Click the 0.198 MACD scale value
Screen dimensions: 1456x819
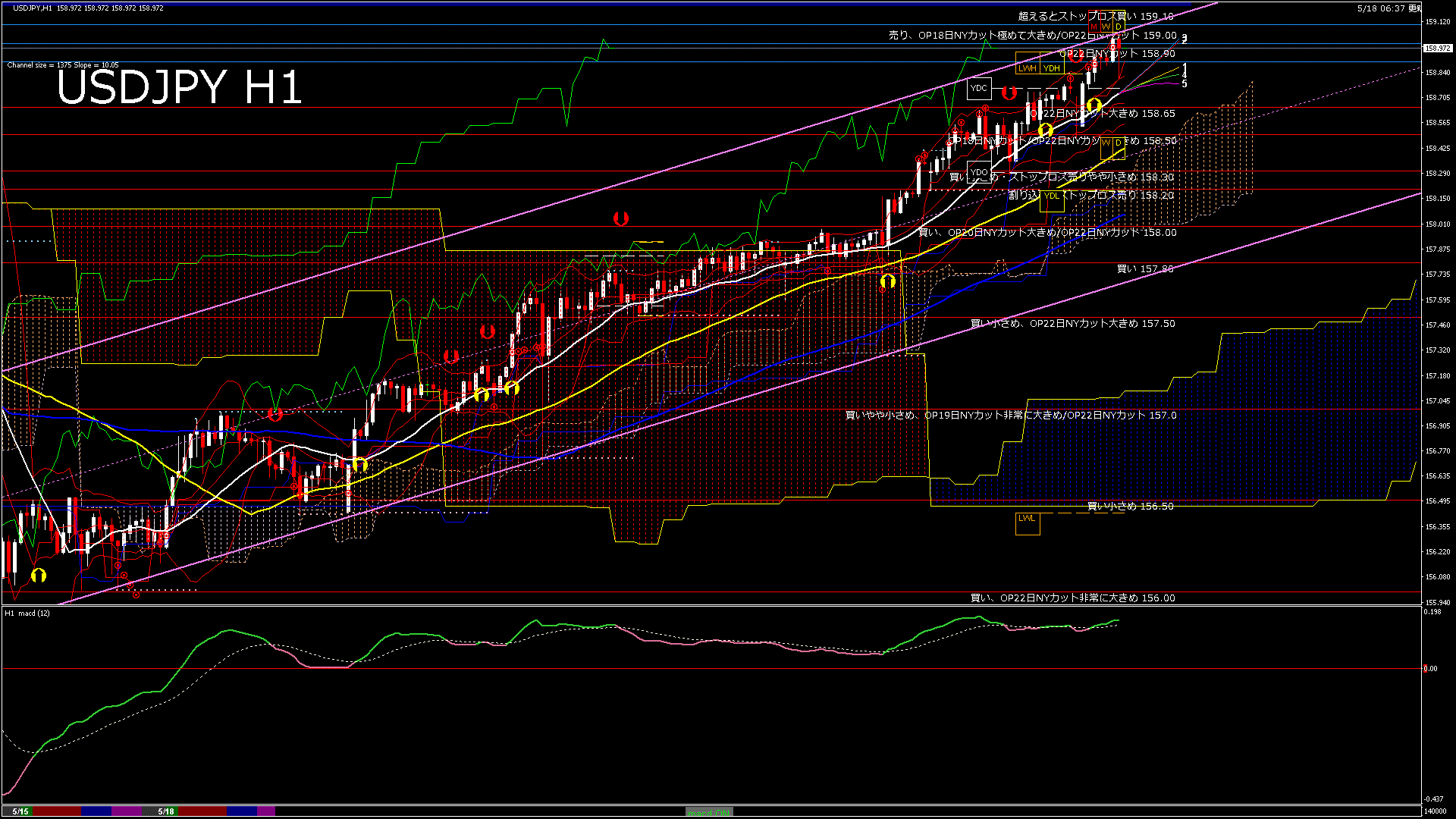tap(1433, 612)
